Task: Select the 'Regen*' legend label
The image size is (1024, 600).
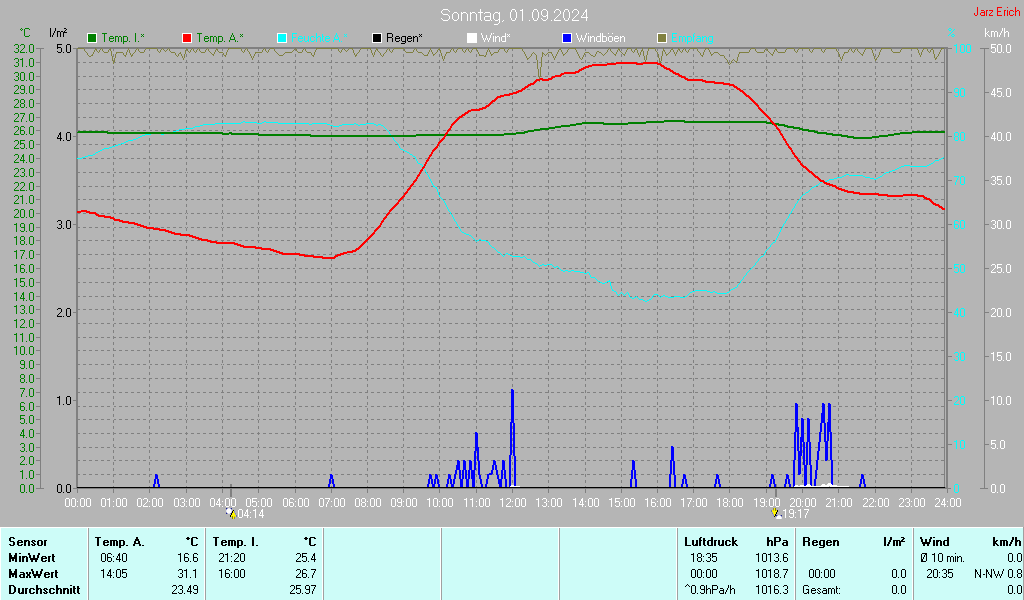Action: [404, 38]
